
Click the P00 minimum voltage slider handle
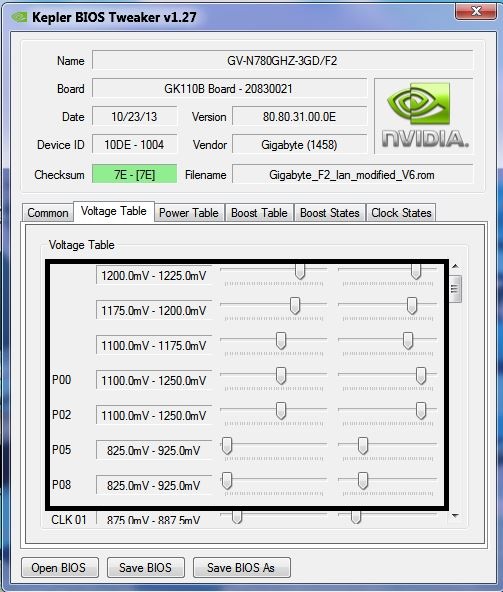click(x=281, y=376)
